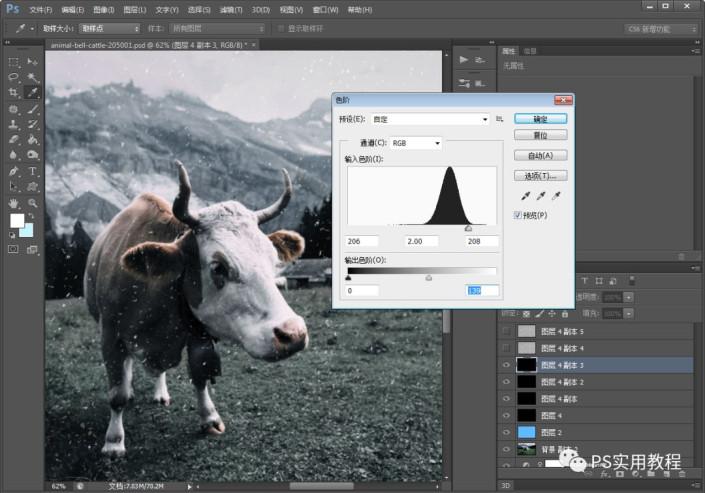
Task: Select the Pen tool
Action: (13, 171)
